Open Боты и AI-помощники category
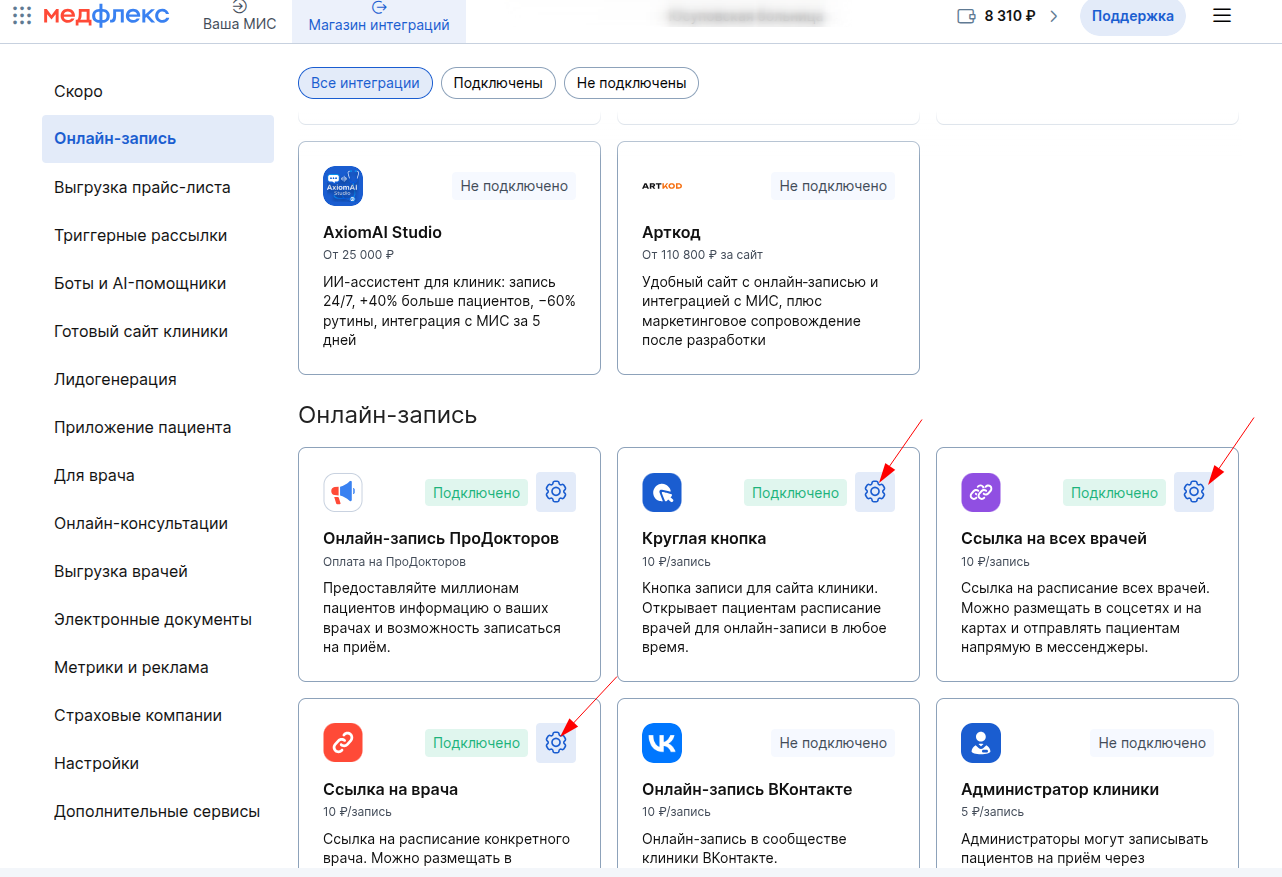Screen dimensions: 1282x877 point(140,283)
